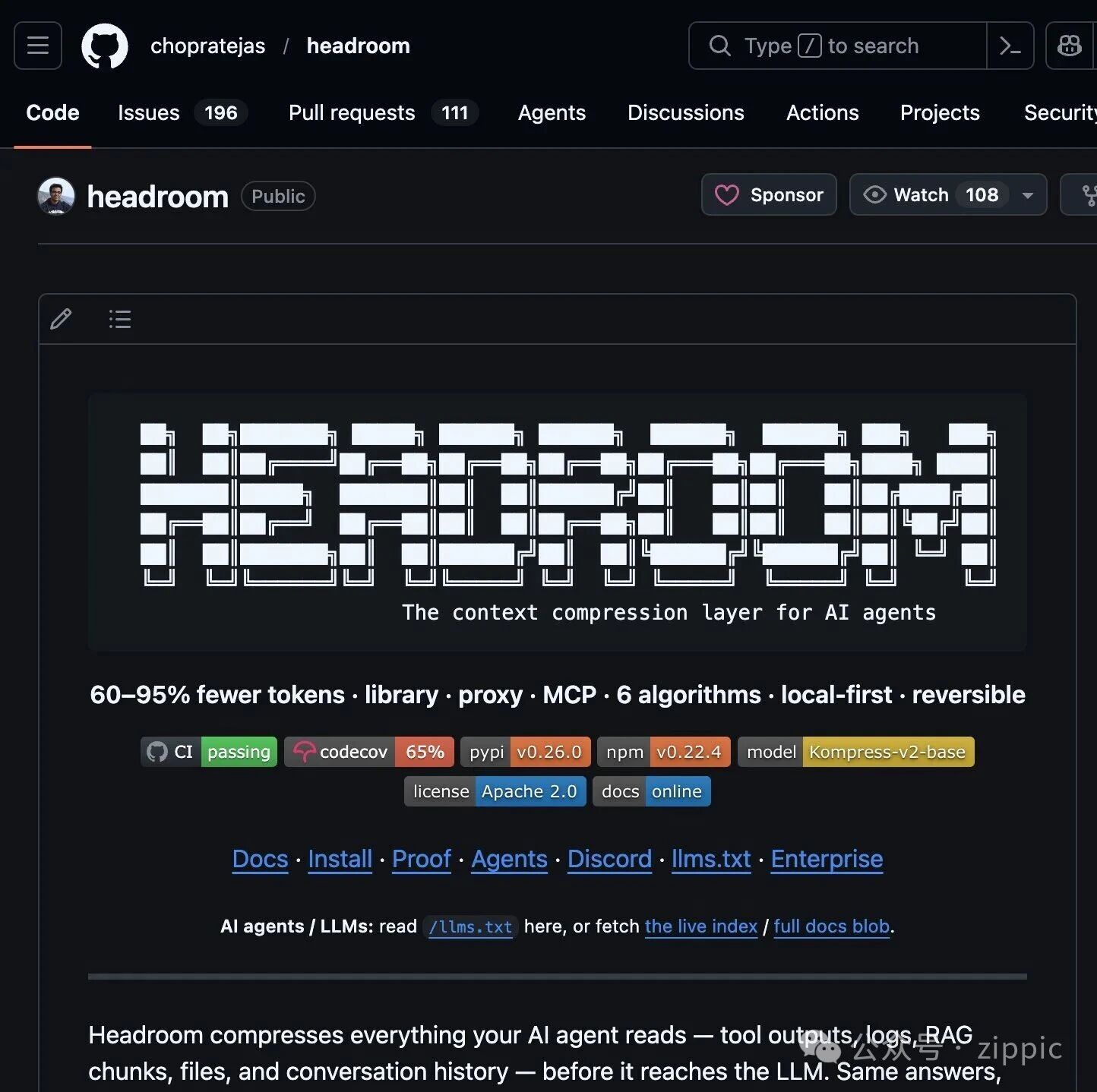The height and width of the screenshot is (1092, 1097).
Task: Click the codecov 65% badge
Action: [369, 752]
